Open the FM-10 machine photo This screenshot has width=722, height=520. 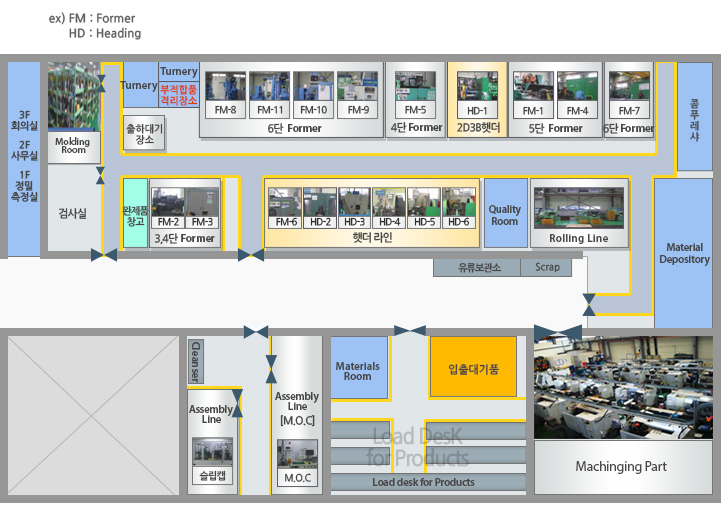pyautogui.click(x=313, y=86)
